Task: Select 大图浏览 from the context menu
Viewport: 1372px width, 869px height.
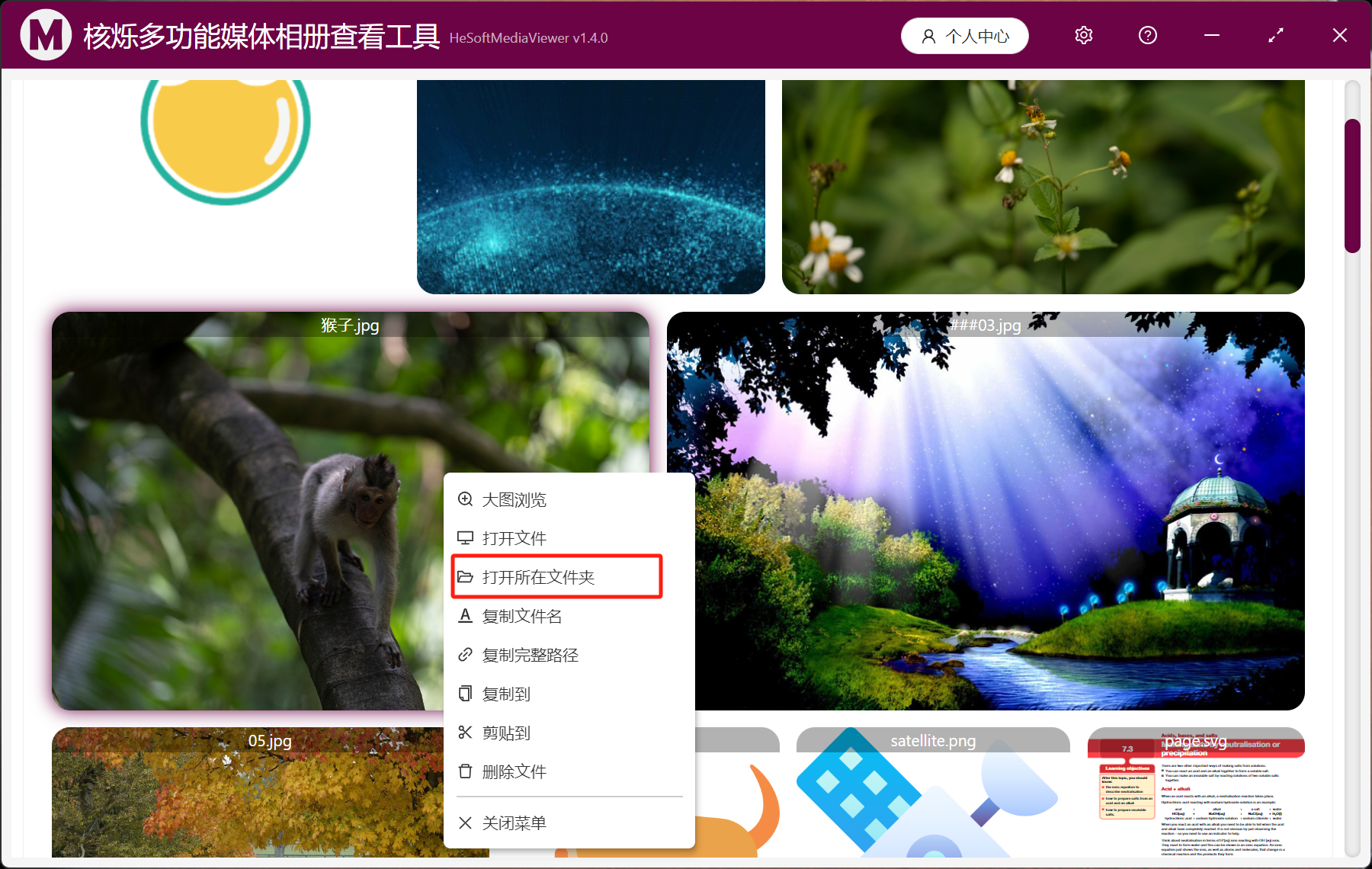Action: (x=515, y=499)
